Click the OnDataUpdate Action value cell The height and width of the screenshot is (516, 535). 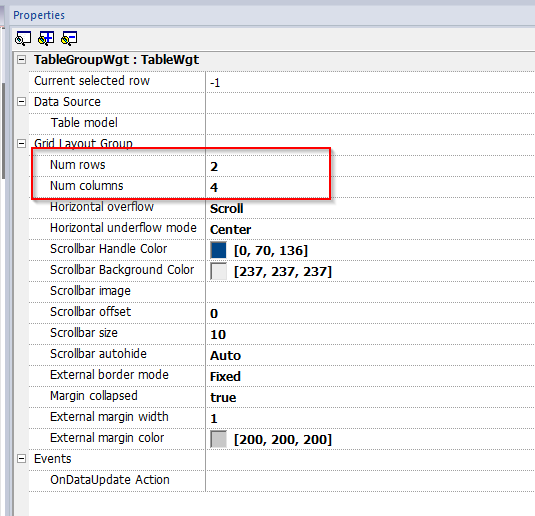[x=370, y=481]
